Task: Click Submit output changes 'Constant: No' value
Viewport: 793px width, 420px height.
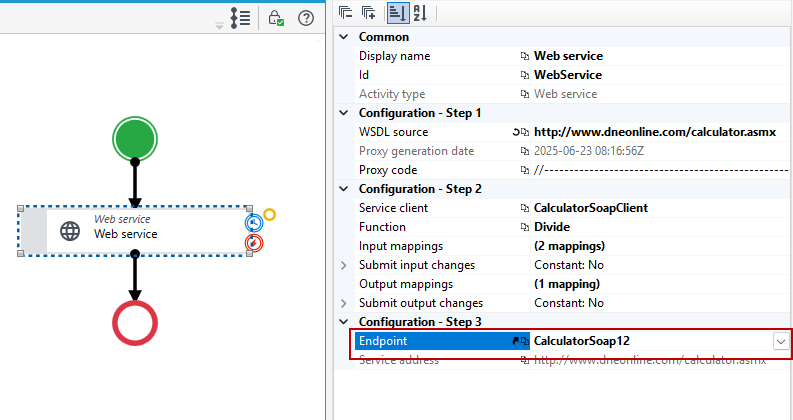Action: point(569,303)
